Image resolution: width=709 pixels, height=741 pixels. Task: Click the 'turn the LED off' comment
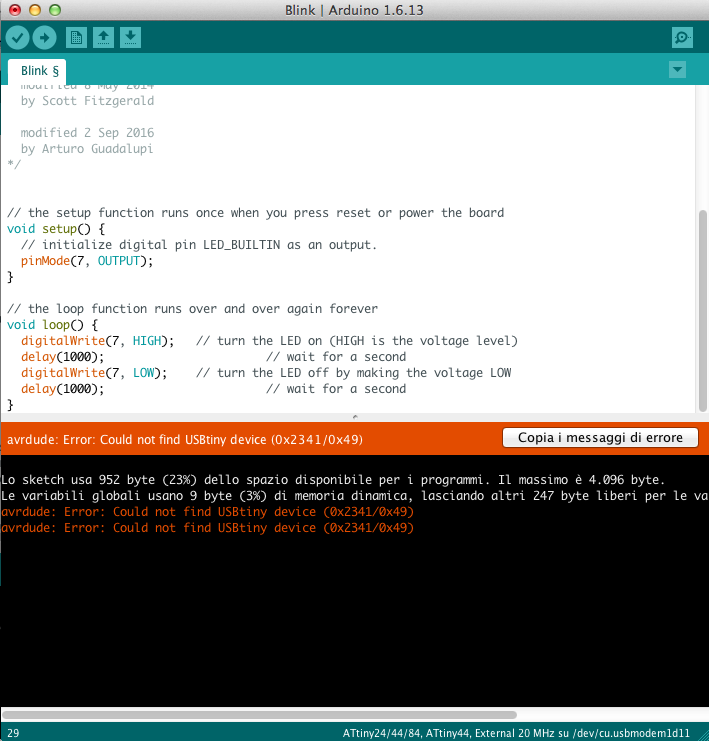tap(354, 373)
